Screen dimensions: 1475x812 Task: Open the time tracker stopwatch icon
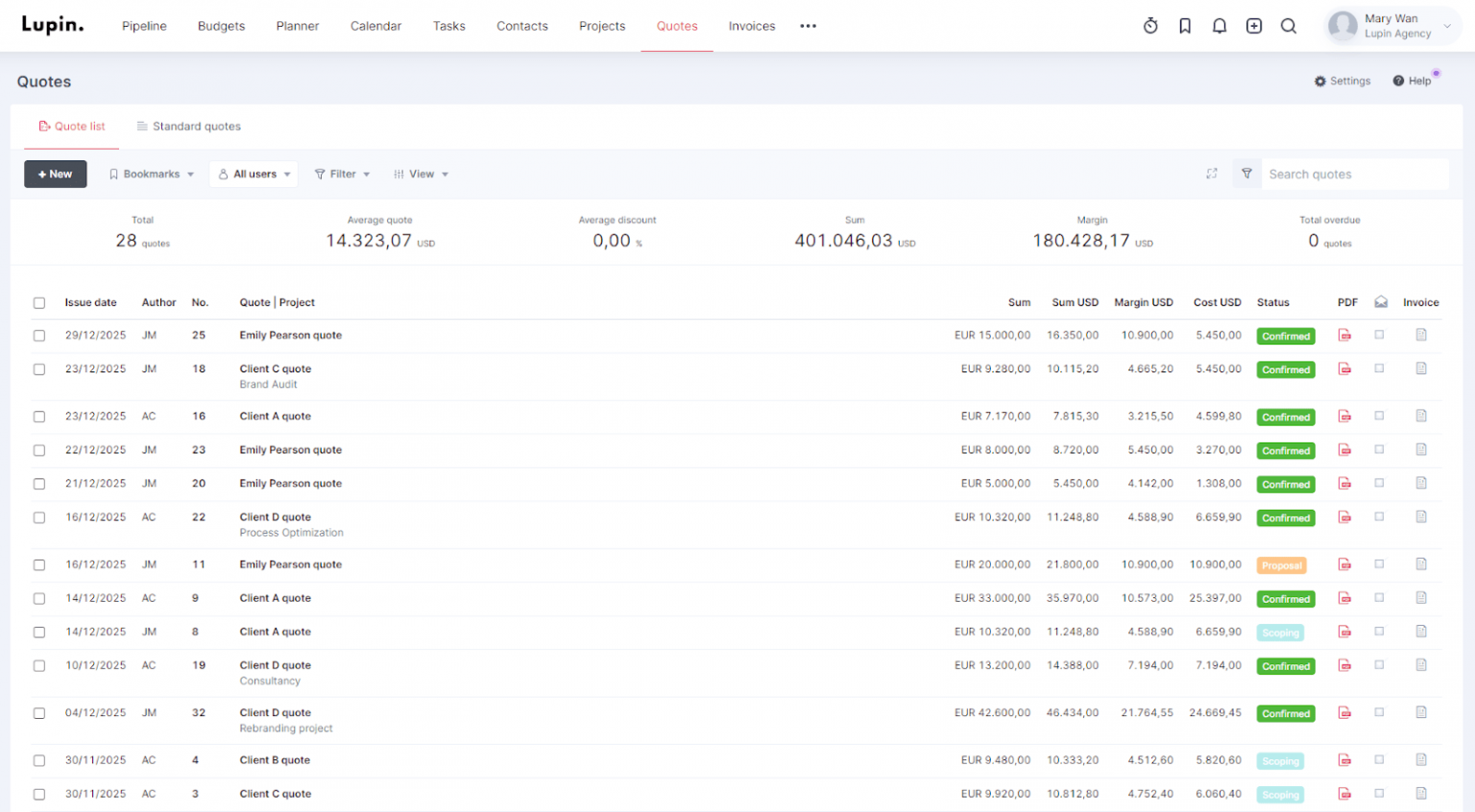click(x=1150, y=26)
